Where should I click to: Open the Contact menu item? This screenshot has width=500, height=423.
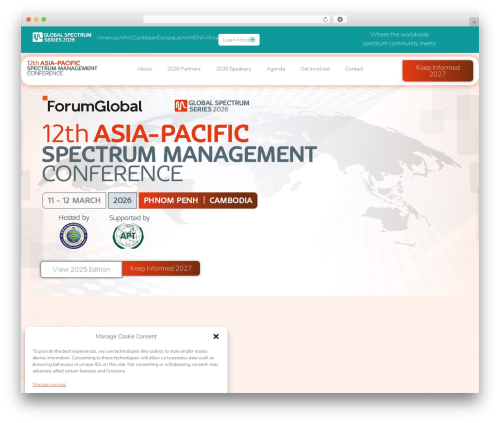click(354, 69)
